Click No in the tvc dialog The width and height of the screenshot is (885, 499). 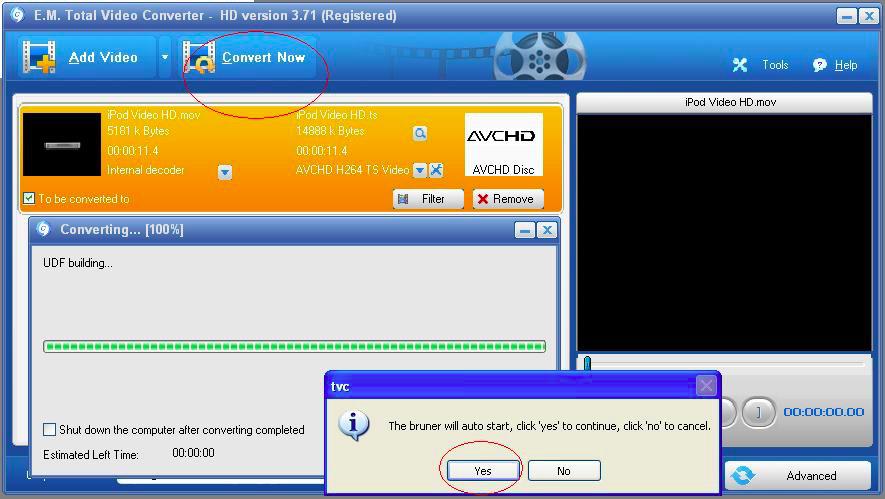coord(564,470)
